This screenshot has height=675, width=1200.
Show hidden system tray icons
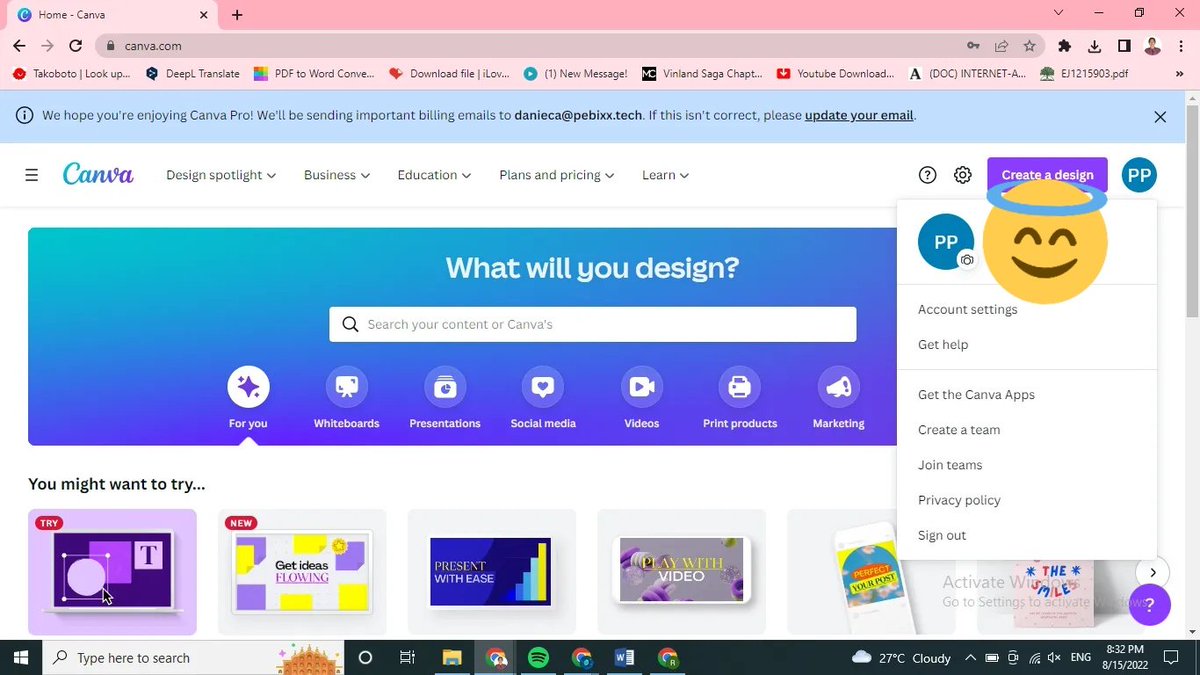(970, 657)
